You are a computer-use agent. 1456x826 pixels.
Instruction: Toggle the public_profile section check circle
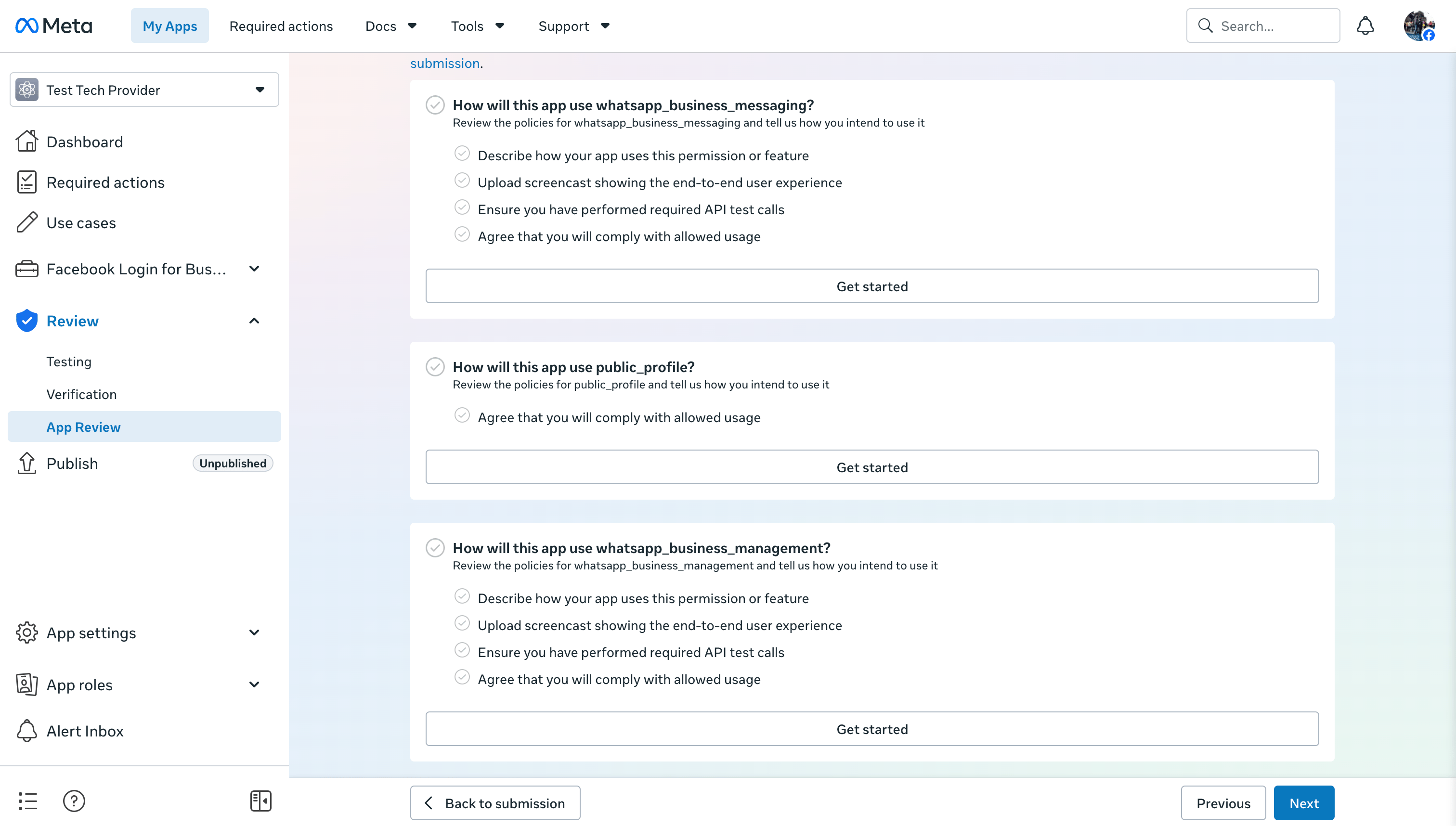pyautogui.click(x=435, y=366)
